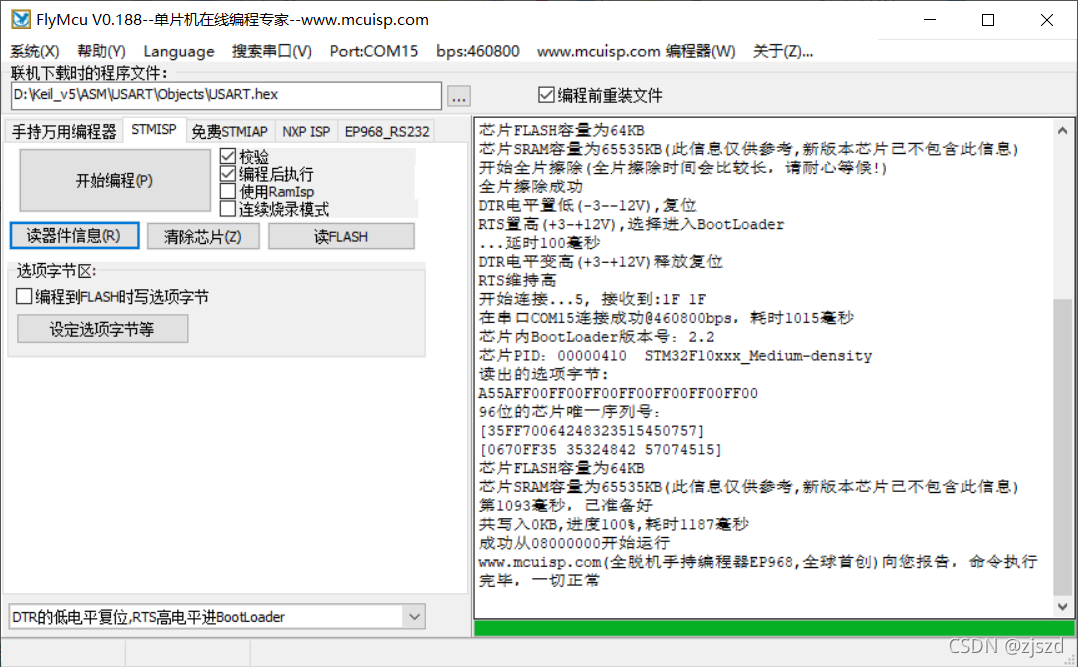The height and width of the screenshot is (667, 1078).
Task: Click log line 芯片内BootLoader版本号: 2.2
Action: 597,336
